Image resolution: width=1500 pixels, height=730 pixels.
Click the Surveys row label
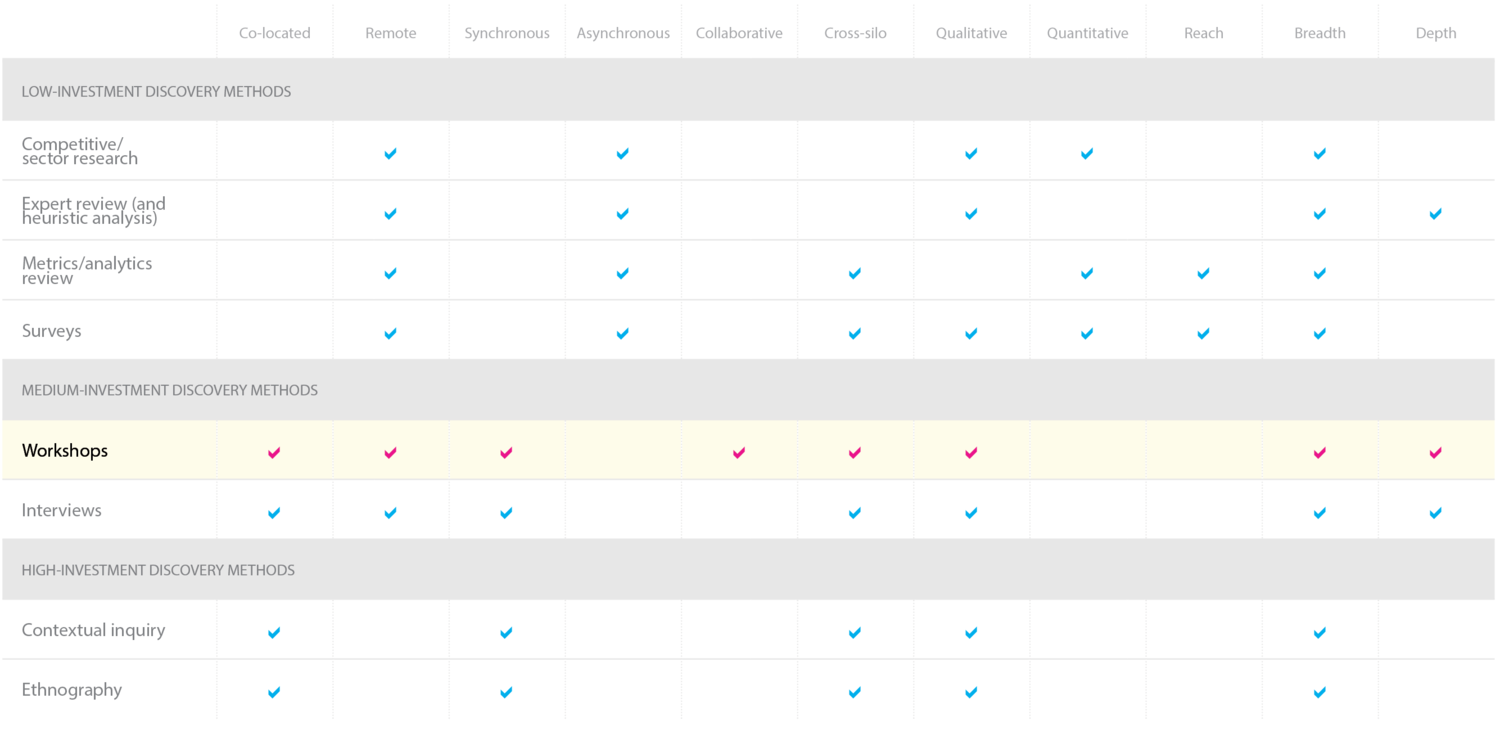point(51,331)
